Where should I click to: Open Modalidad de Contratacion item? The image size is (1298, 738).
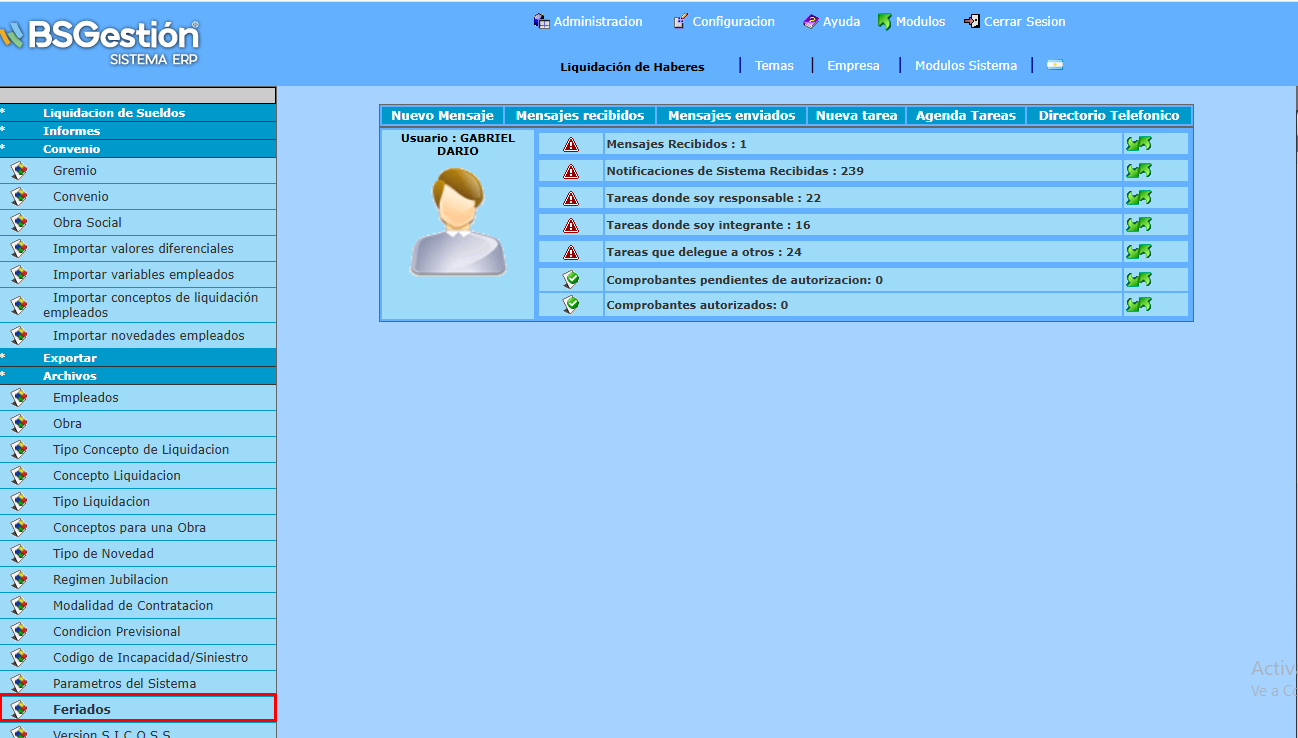[x=133, y=606]
